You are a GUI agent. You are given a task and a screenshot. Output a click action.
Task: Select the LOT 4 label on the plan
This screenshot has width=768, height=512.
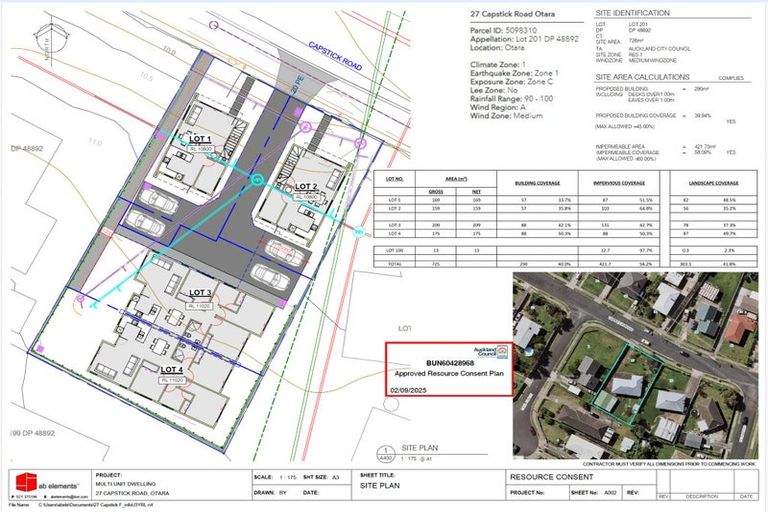(171, 369)
